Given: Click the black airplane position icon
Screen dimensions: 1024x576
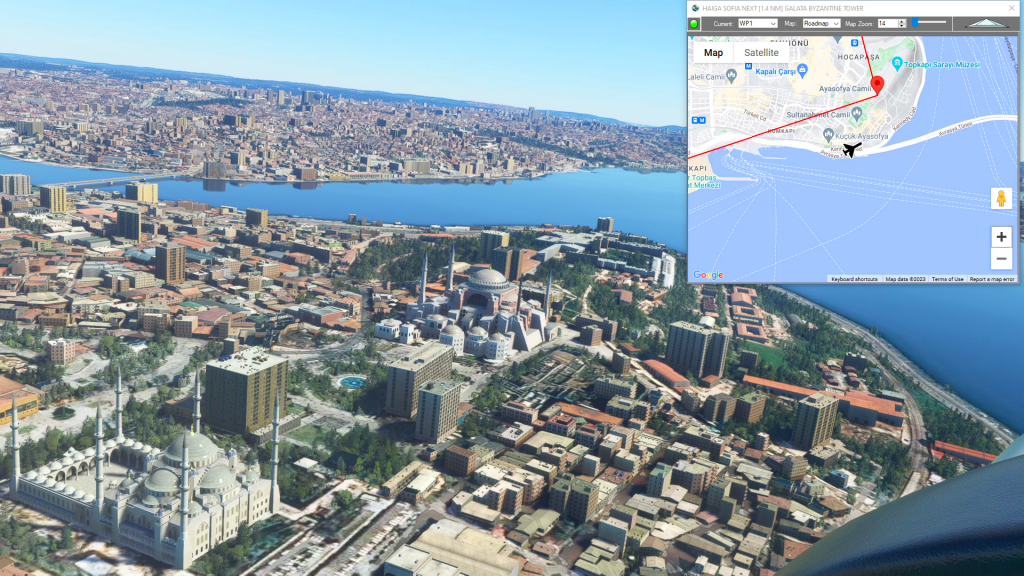Looking at the screenshot, I should pyautogui.click(x=852, y=150).
